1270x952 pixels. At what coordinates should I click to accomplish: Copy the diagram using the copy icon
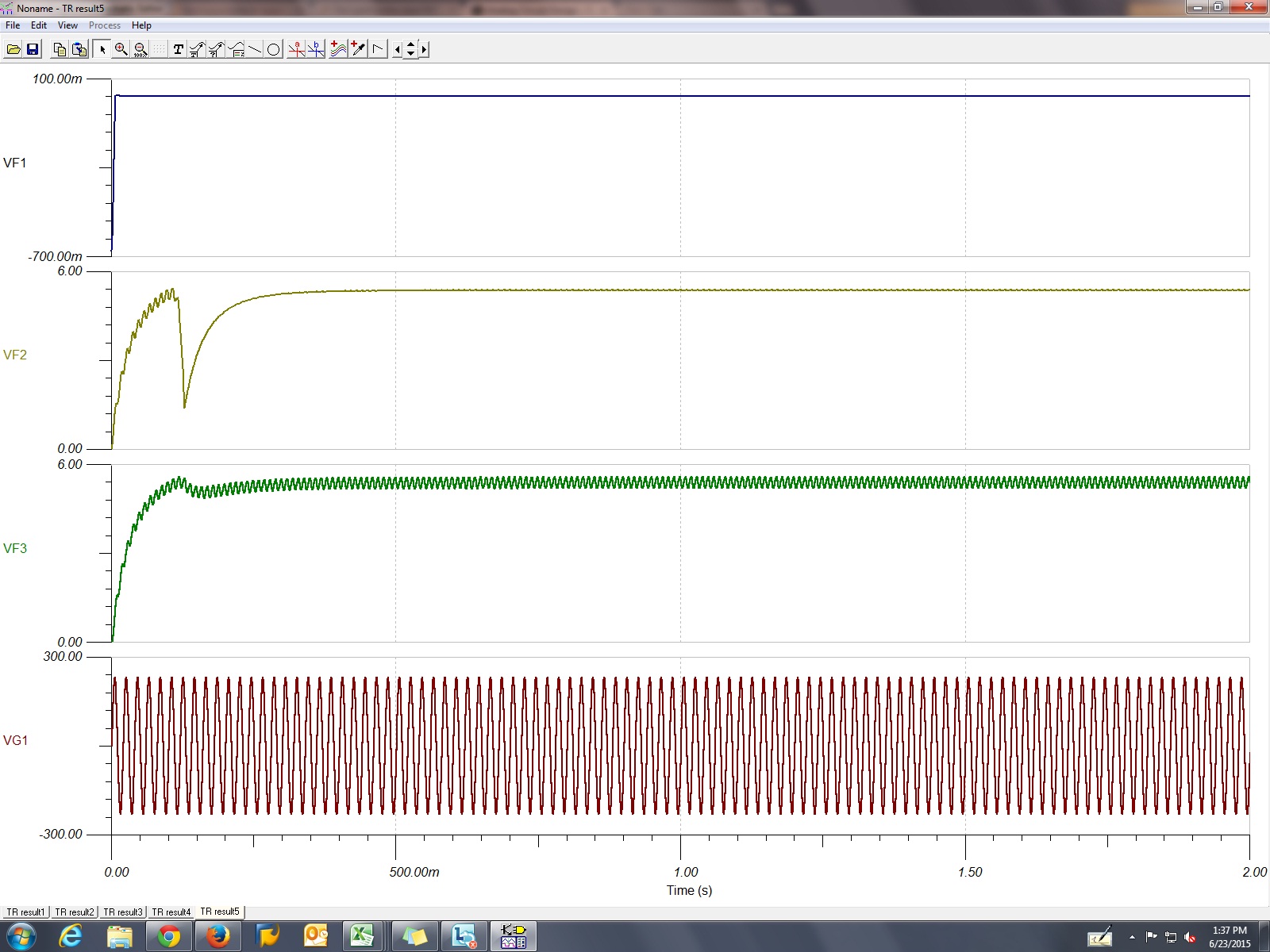pyautogui.click(x=60, y=49)
